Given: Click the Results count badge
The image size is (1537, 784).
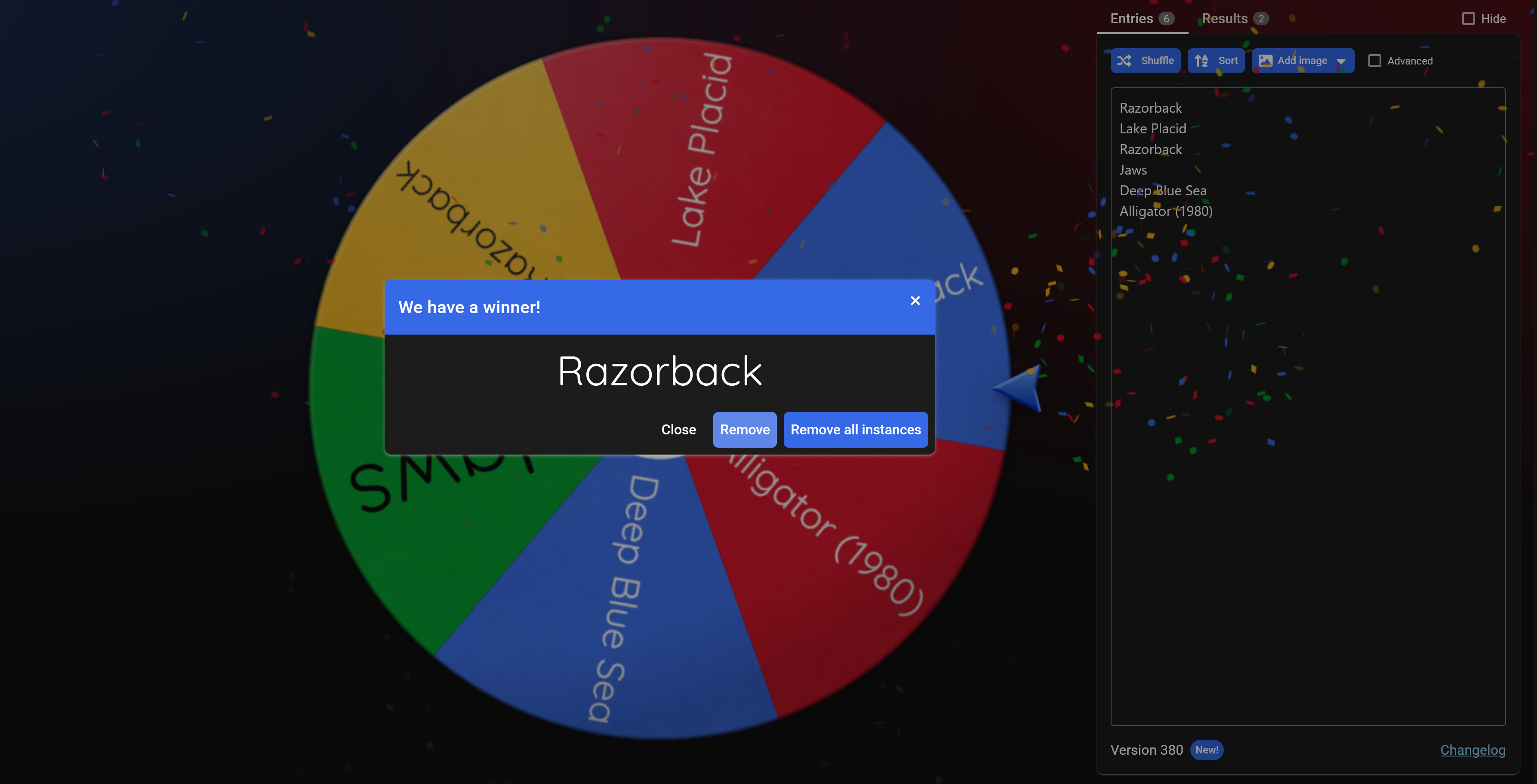Looking at the screenshot, I should [x=1261, y=18].
